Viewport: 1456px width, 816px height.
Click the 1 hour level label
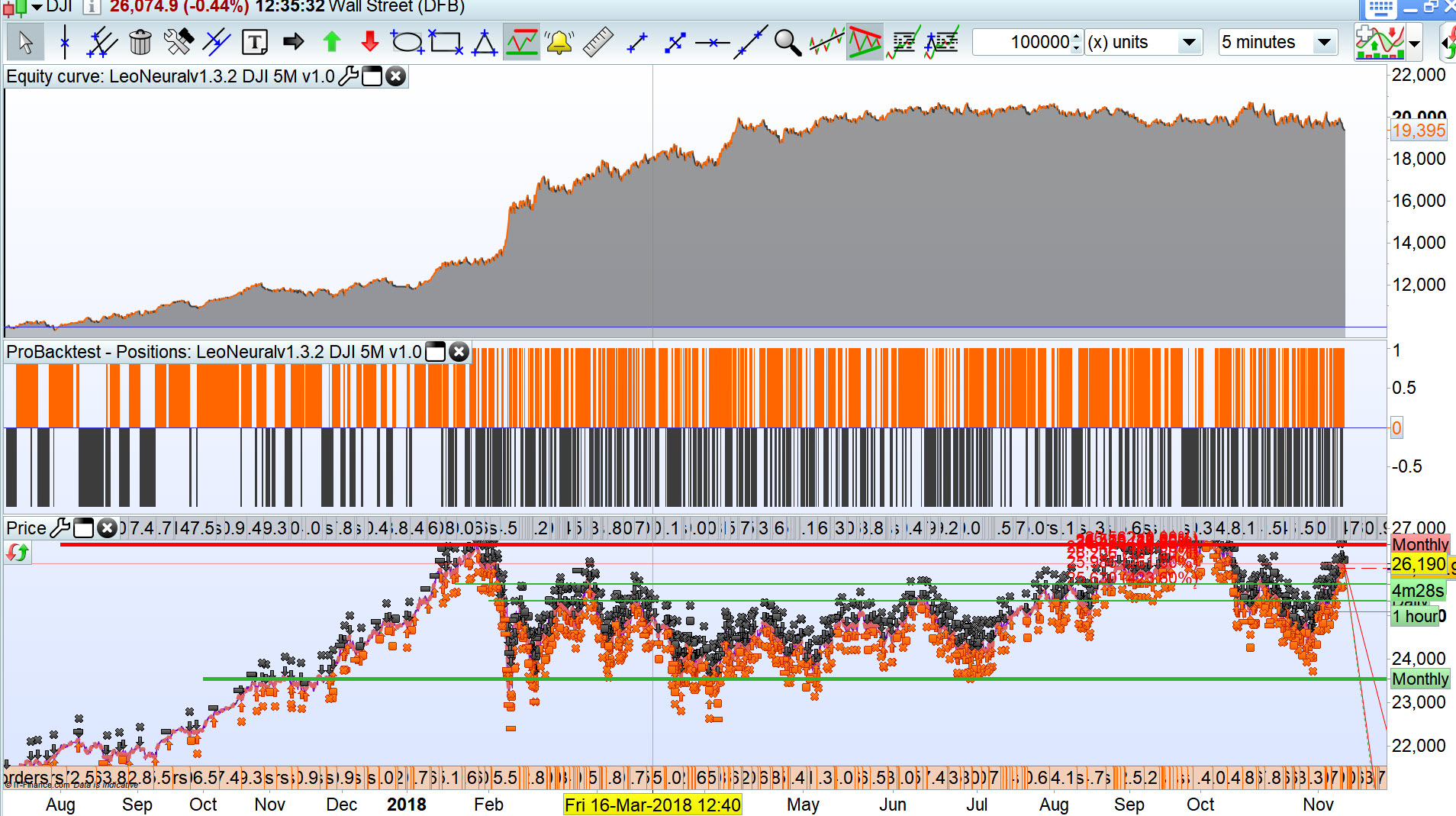[1416, 616]
